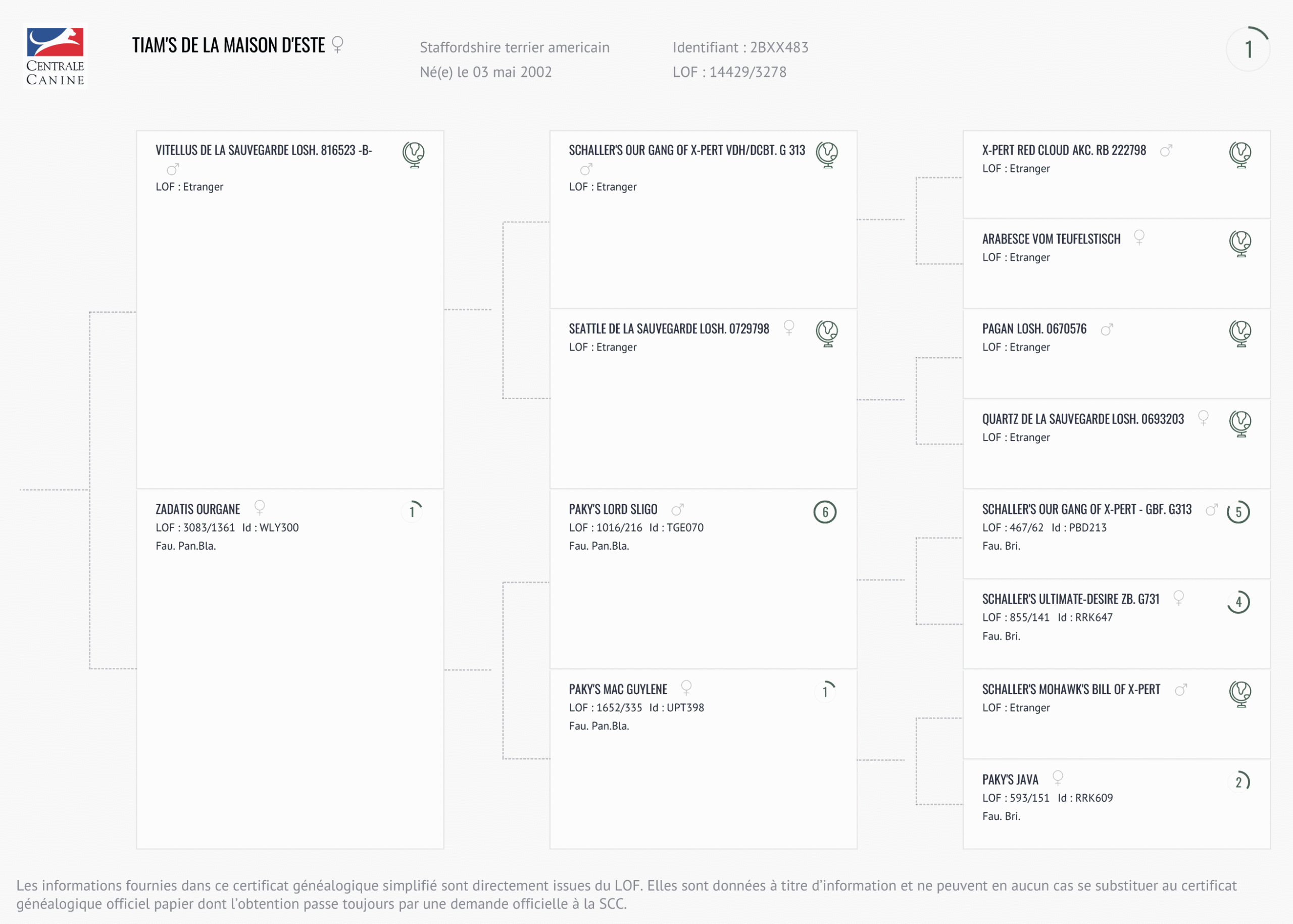Click the Centrale Canine logo
Image resolution: width=1293 pixels, height=924 pixels.
55,56
